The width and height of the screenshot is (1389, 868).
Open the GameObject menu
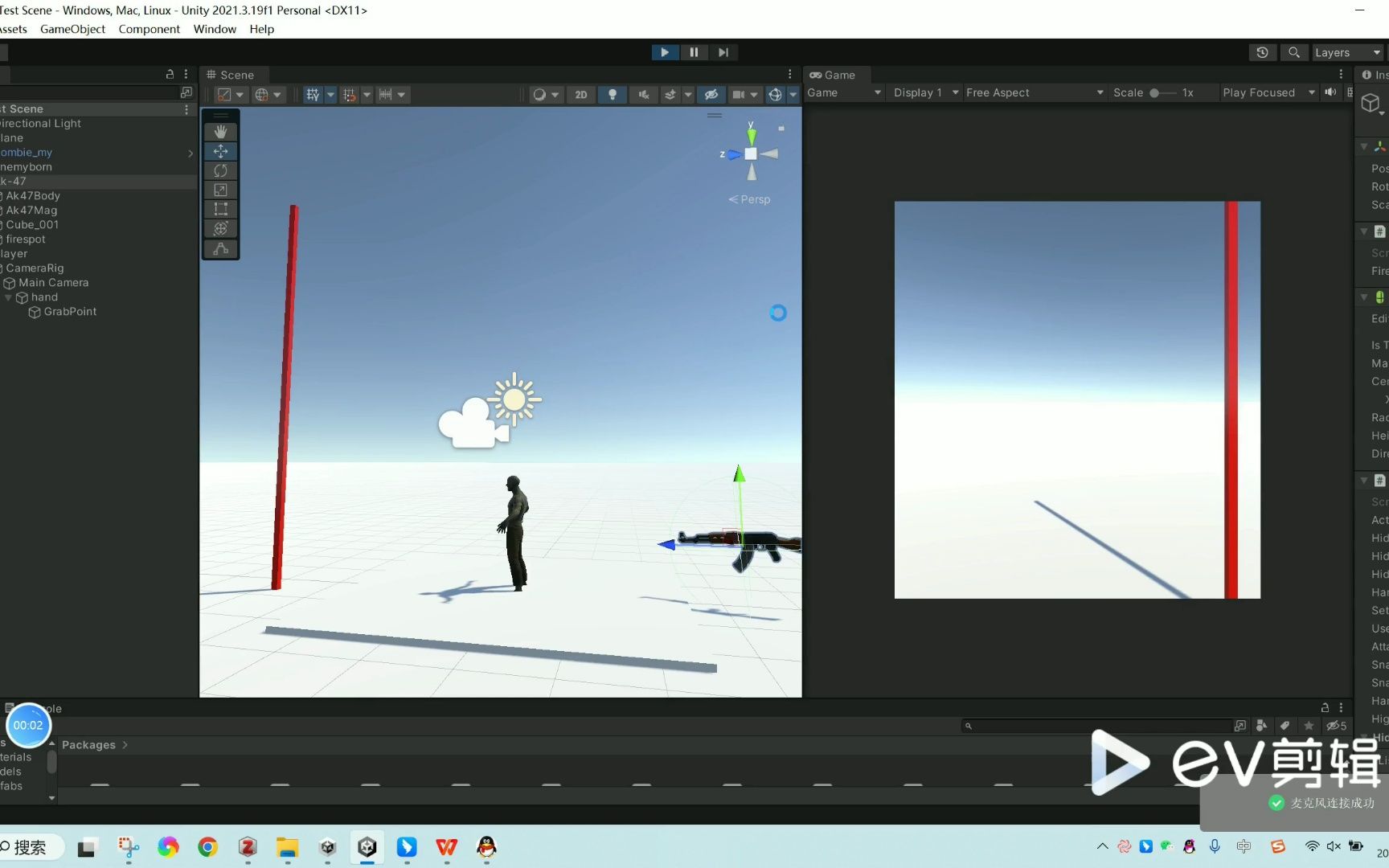[x=72, y=29]
